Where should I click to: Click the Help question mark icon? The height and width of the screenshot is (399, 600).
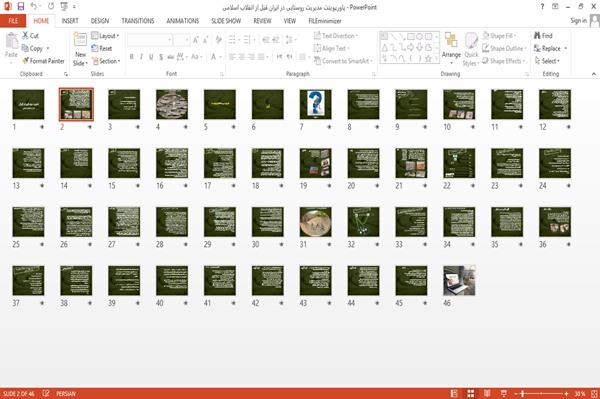[542, 7]
